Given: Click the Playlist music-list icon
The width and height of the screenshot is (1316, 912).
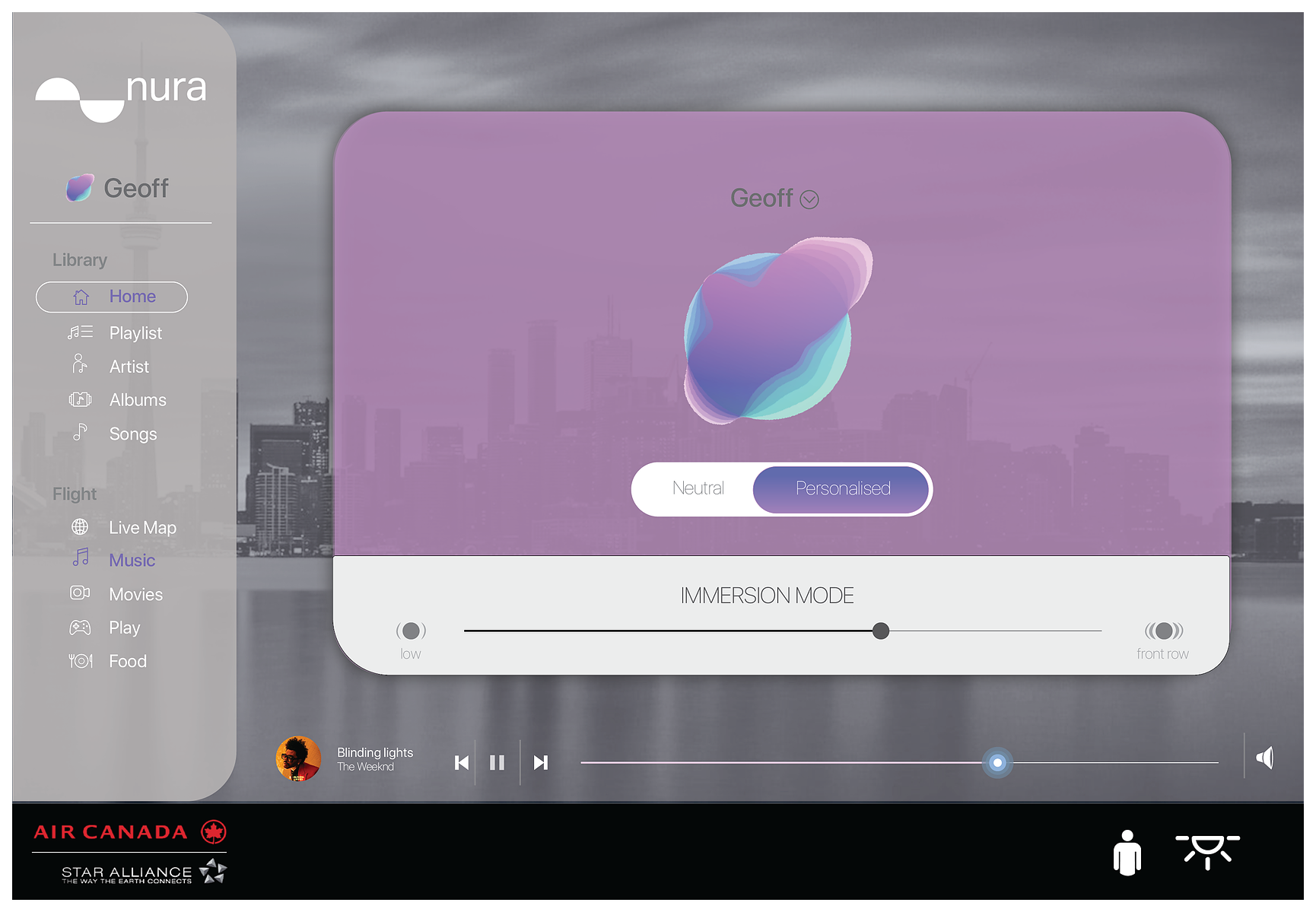Looking at the screenshot, I should tap(81, 332).
